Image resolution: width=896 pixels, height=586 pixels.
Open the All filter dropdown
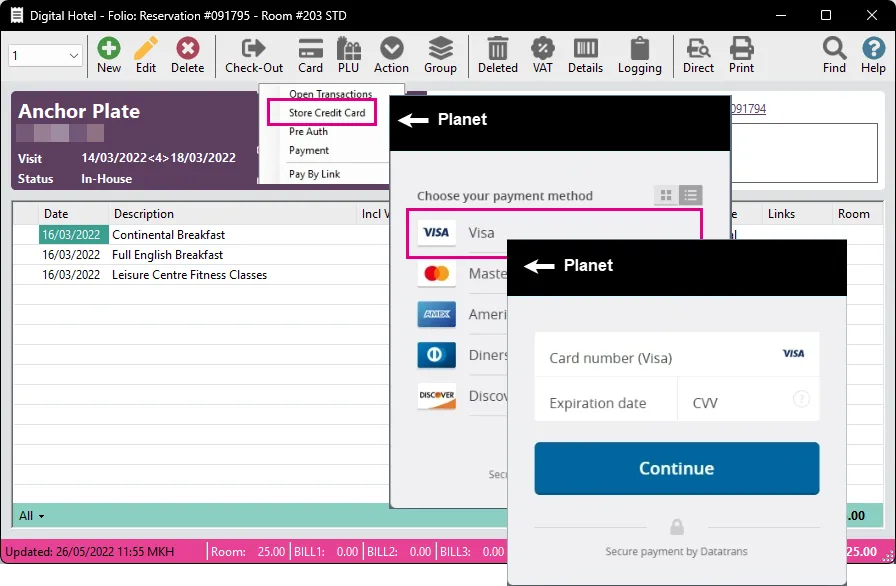coord(32,516)
